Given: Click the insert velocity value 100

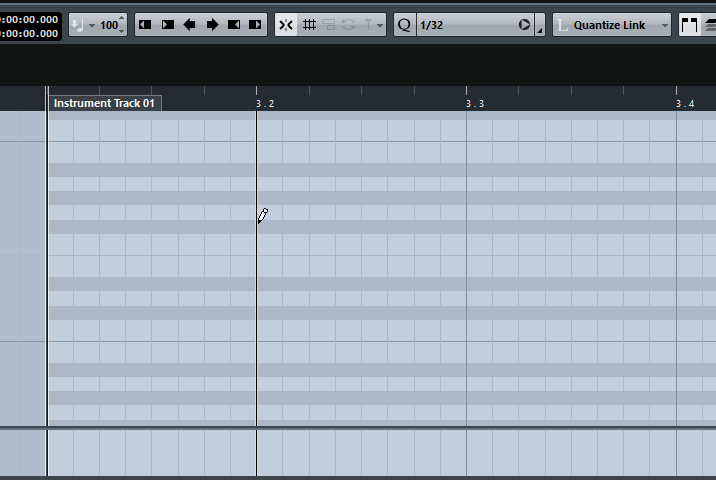Looking at the screenshot, I should point(108,25).
